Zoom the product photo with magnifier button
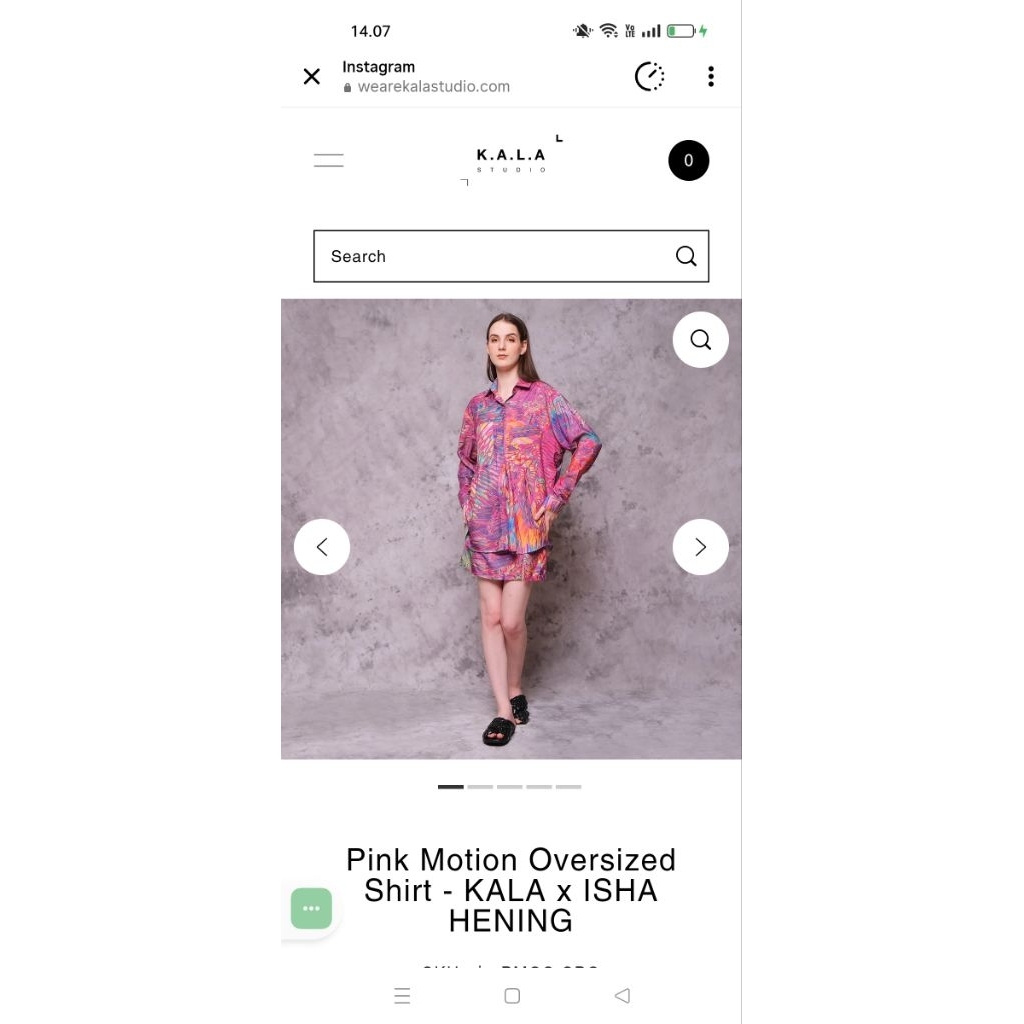1024x1024 pixels. [700, 340]
